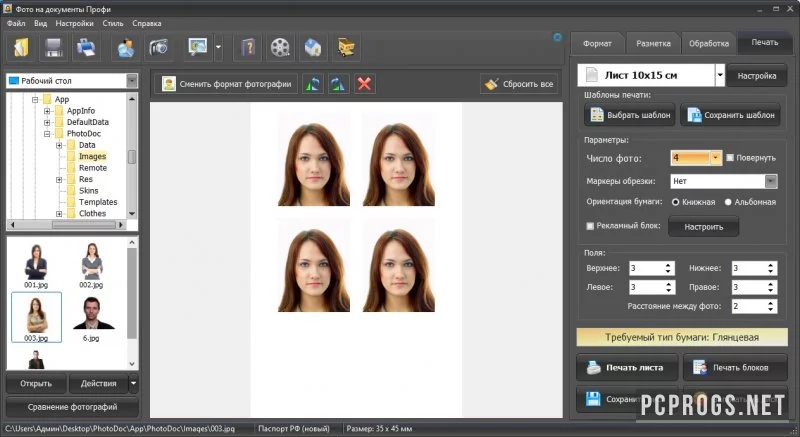Viewport: 800px width, 437px height.
Task: Click the user photo toolbar icon
Action: 126,47
